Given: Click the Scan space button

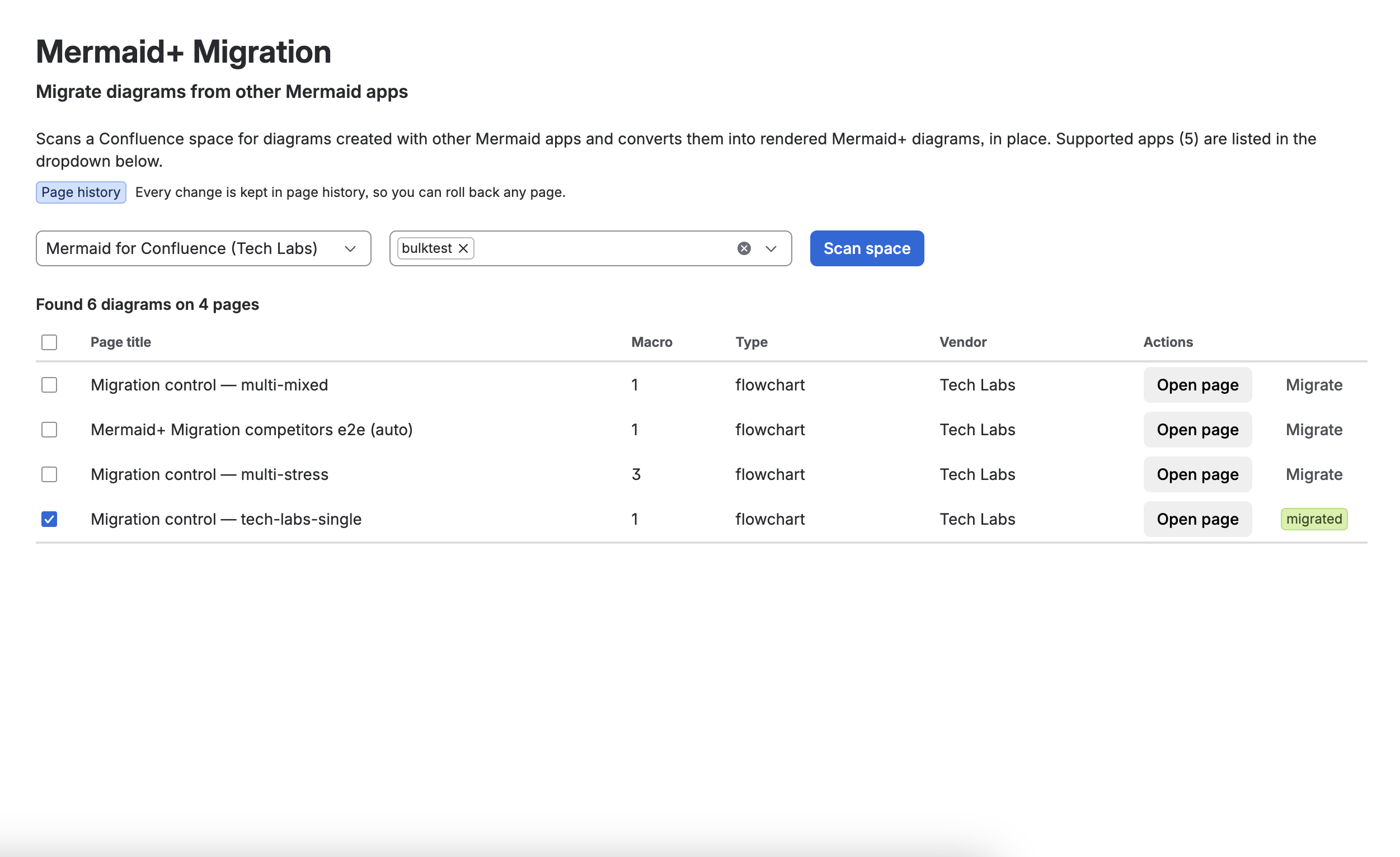Looking at the screenshot, I should click(x=867, y=248).
